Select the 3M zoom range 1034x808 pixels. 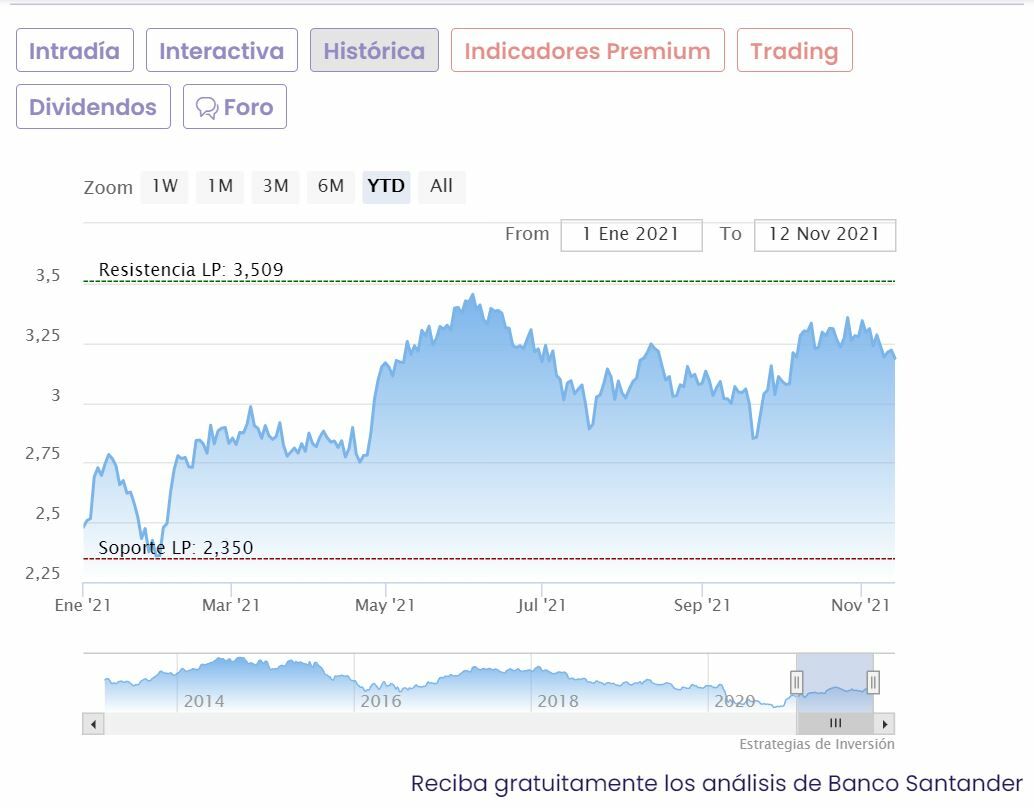(275, 186)
